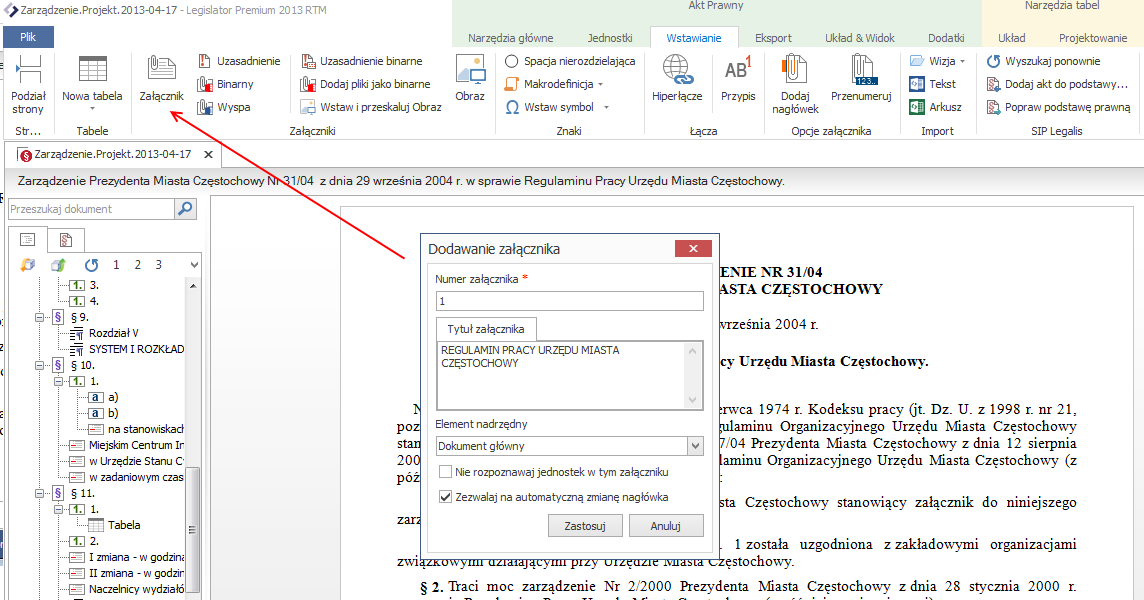Focus the Przeszukaj dokument search field
The width and height of the screenshot is (1144, 600).
[91, 209]
